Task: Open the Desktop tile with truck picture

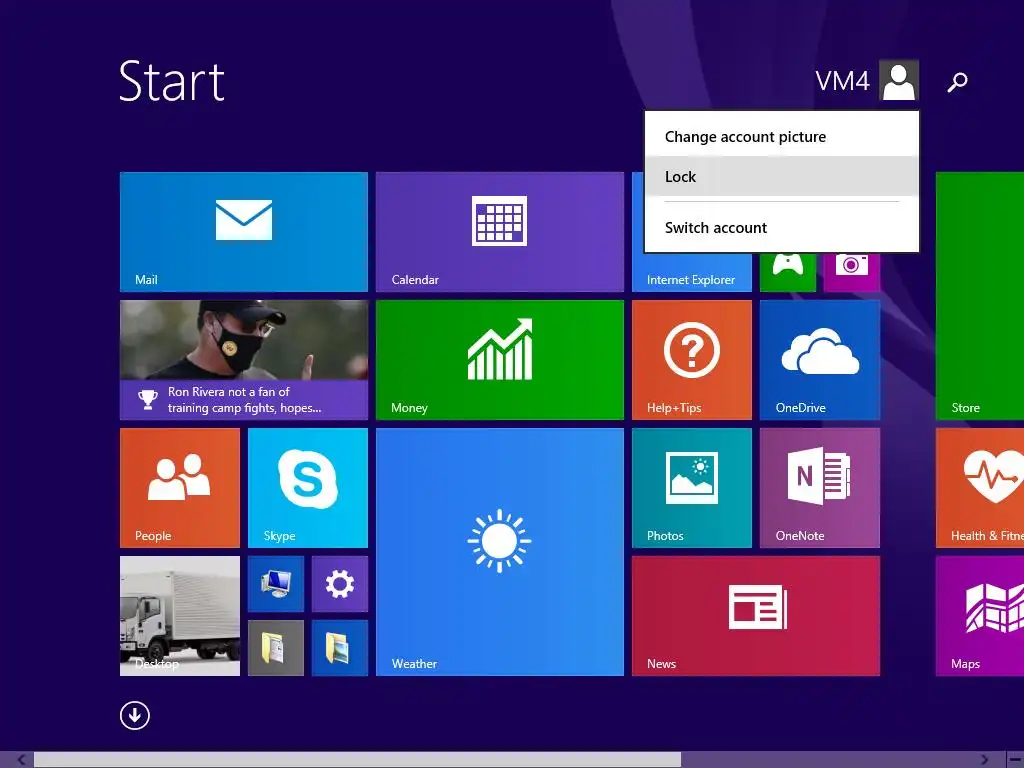Action: point(180,616)
